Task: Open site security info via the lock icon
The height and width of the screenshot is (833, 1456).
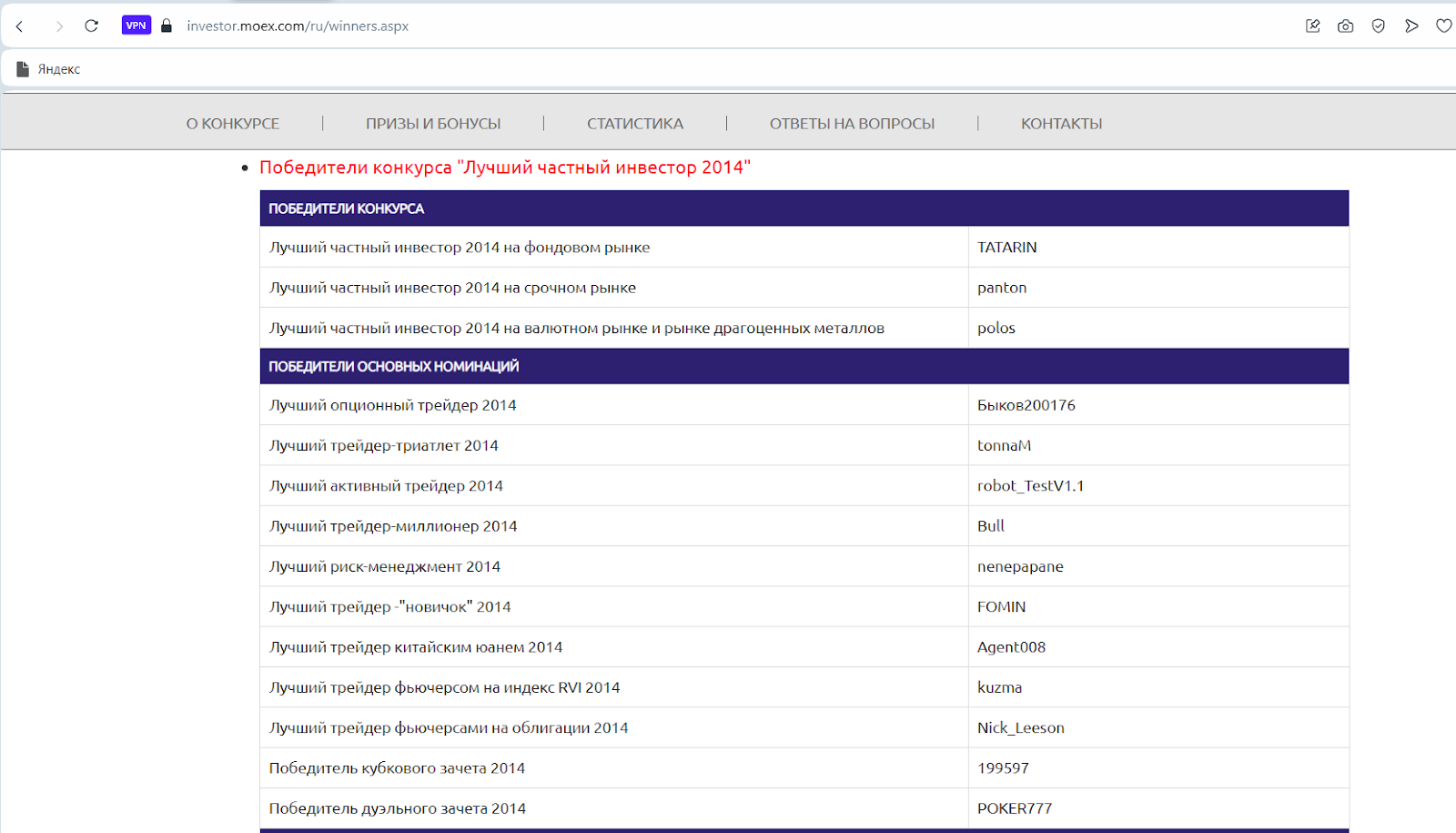Action: click(x=167, y=25)
